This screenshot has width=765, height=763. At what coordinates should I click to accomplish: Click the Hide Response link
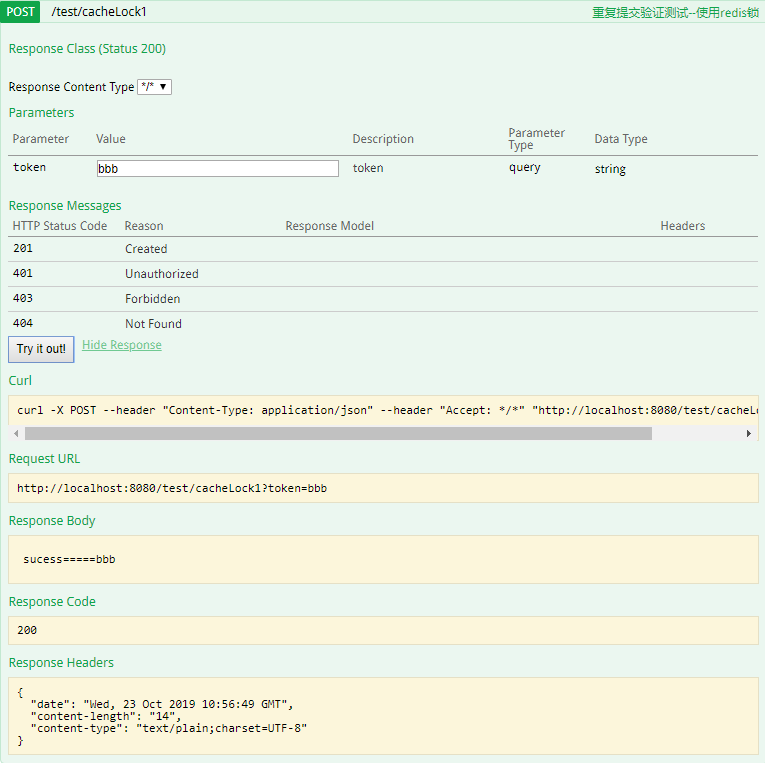tap(121, 345)
